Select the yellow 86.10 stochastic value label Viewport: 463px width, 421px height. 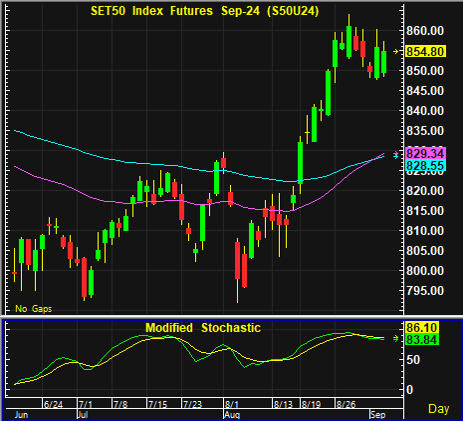pyautogui.click(x=422, y=327)
